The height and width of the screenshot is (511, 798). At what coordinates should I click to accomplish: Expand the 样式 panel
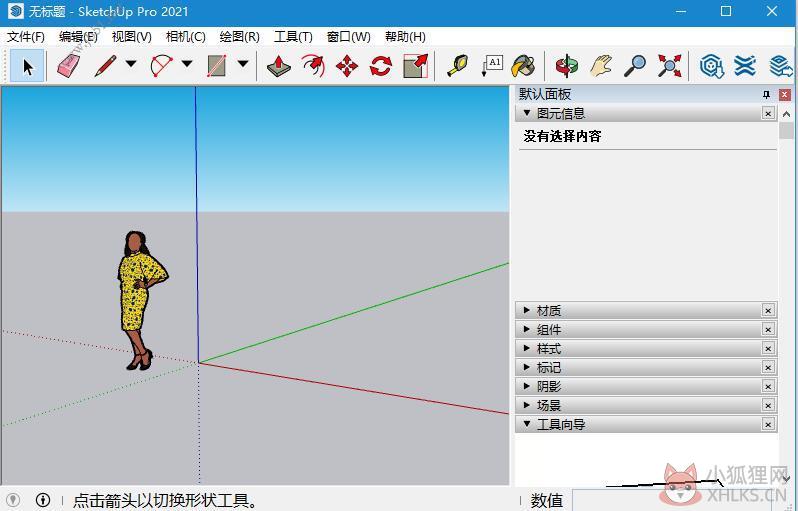point(527,348)
